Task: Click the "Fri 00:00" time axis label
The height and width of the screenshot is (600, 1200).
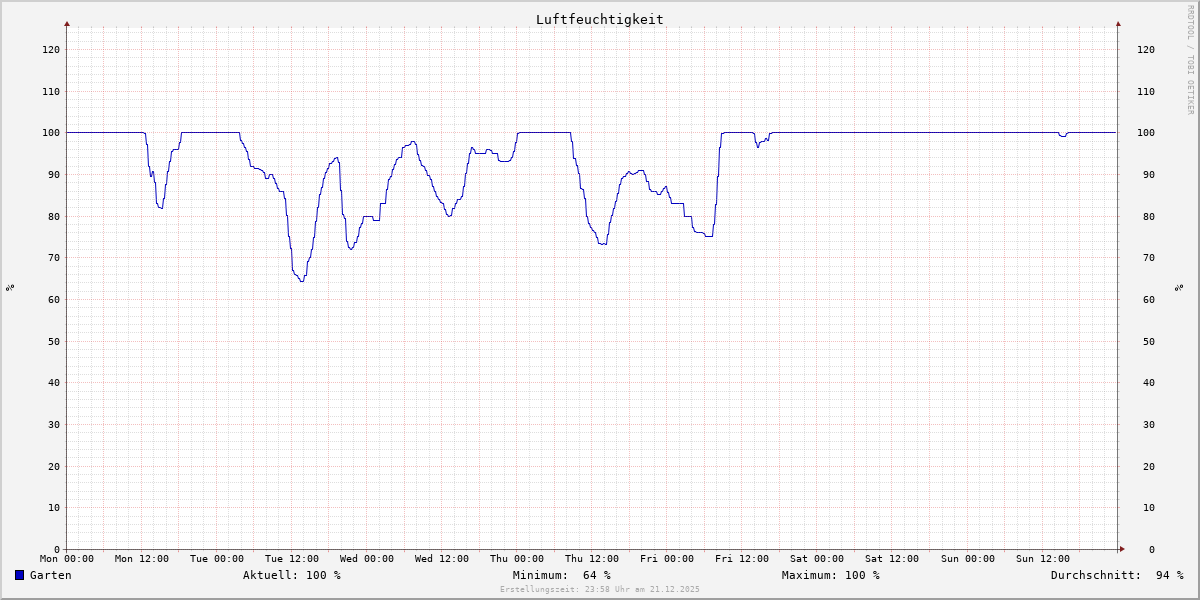Action: pyautogui.click(x=667, y=559)
